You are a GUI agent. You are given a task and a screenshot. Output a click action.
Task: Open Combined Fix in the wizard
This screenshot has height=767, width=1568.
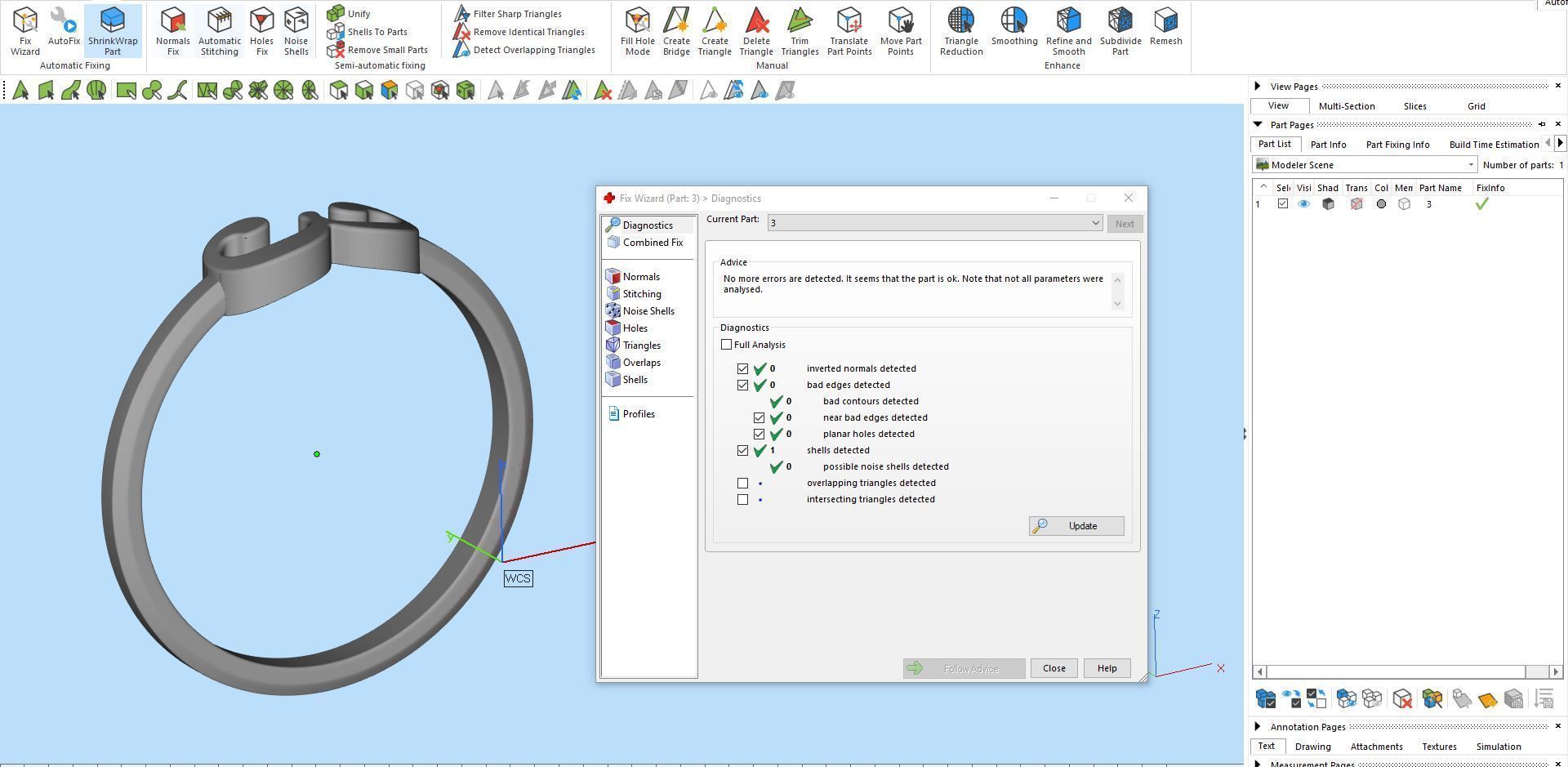tap(645, 243)
